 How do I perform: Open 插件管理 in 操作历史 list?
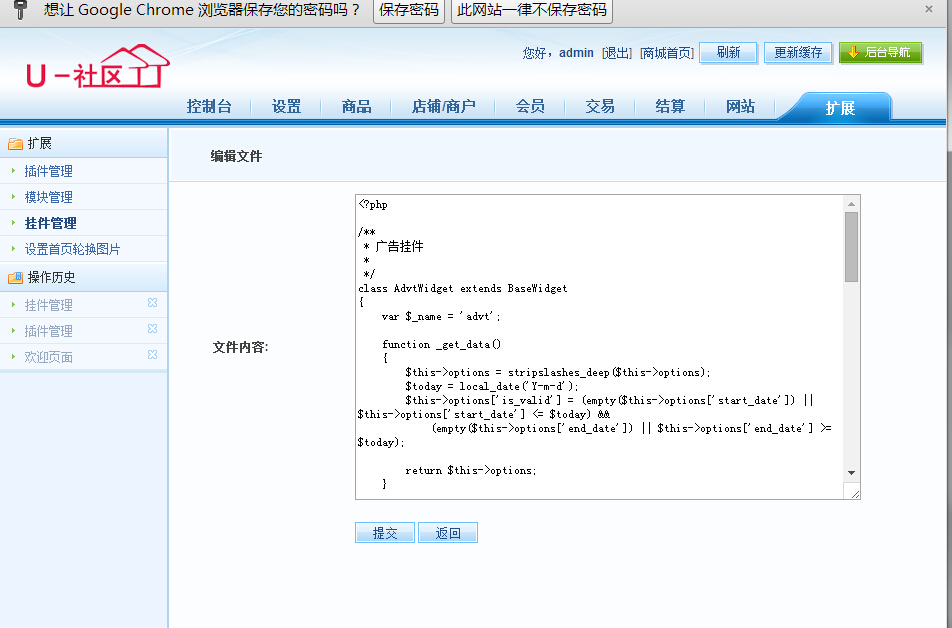coord(49,331)
